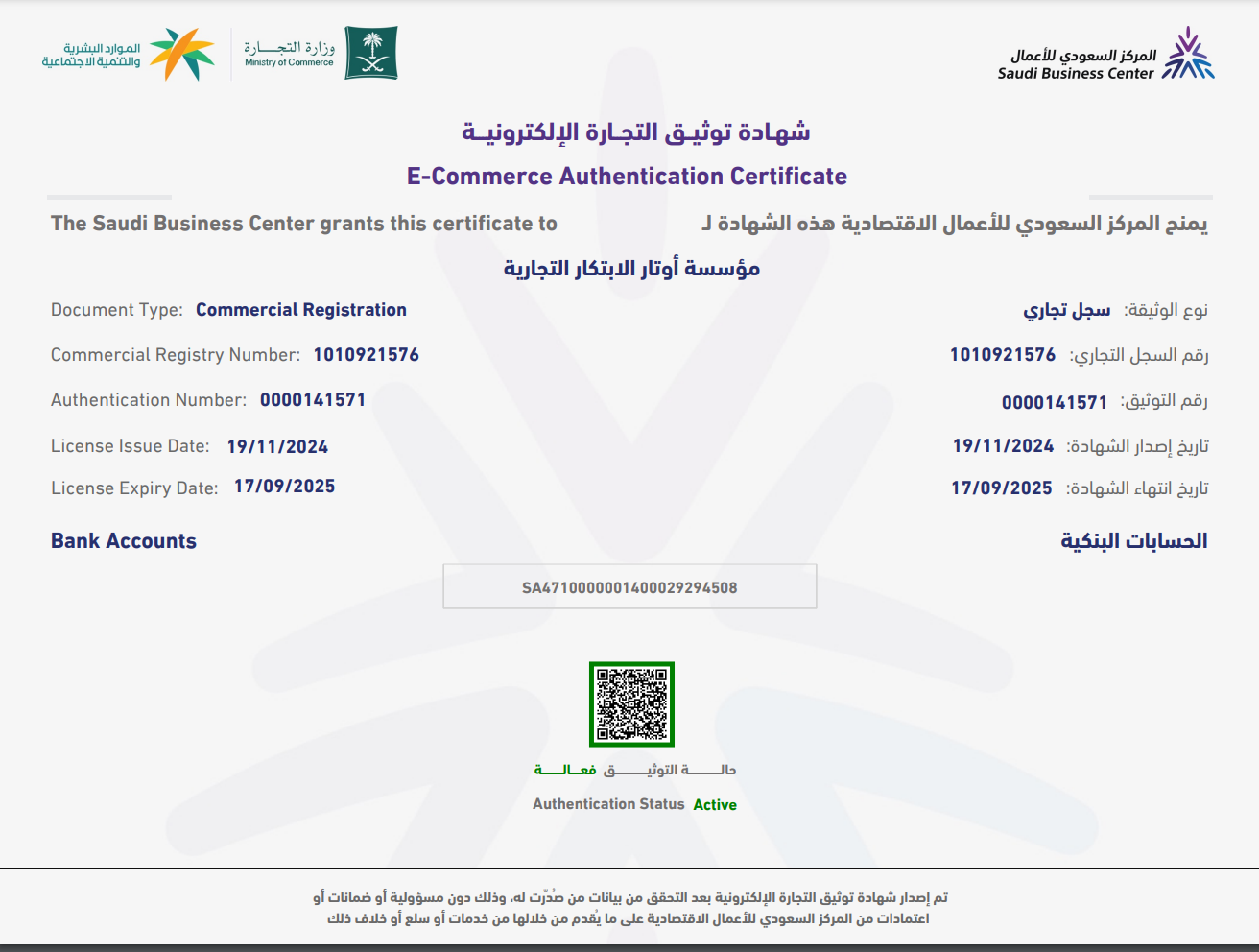Click the green Active status text

(715, 805)
